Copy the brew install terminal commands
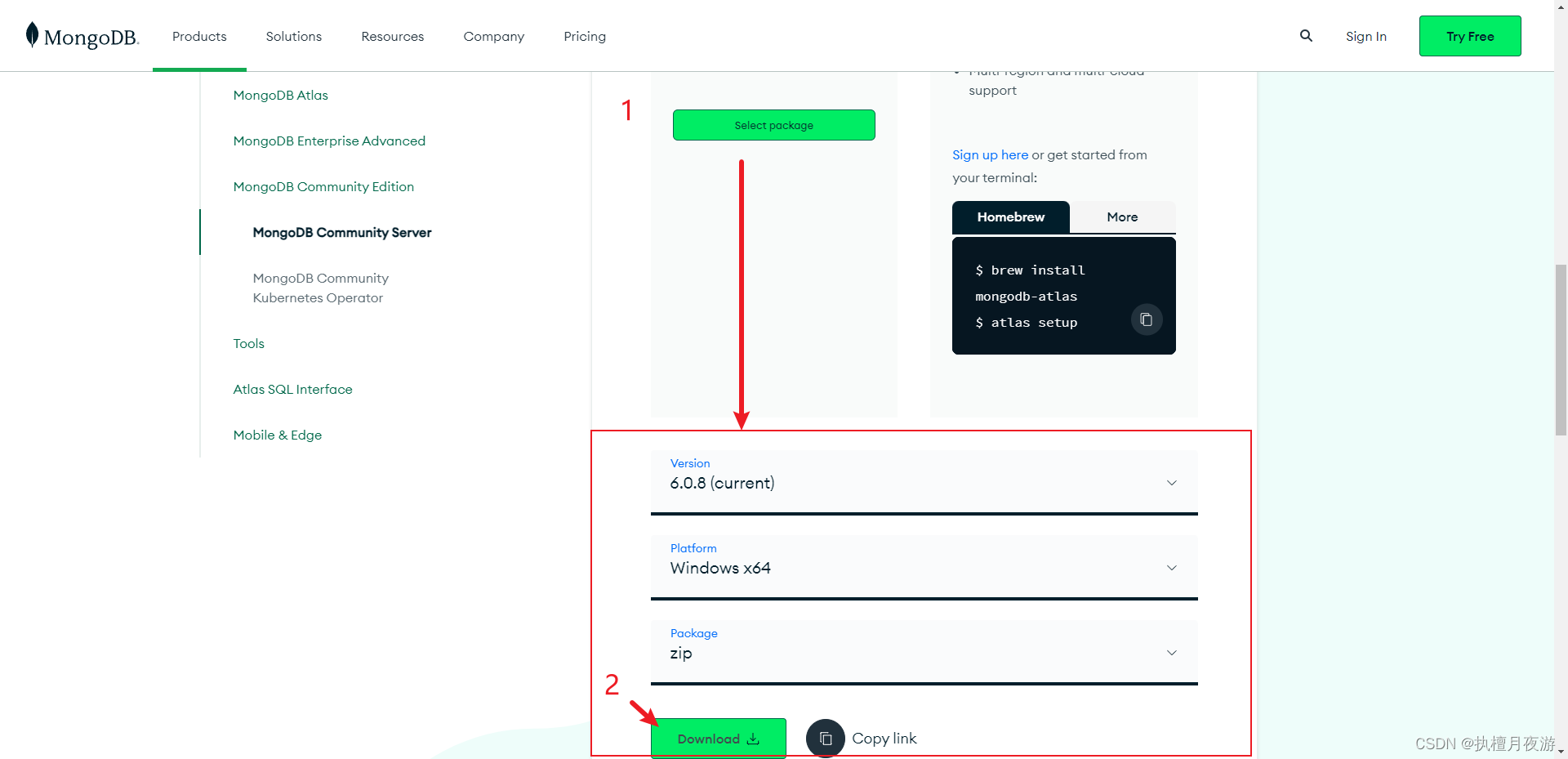Image resolution: width=1568 pixels, height=759 pixels. point(1147,319)
